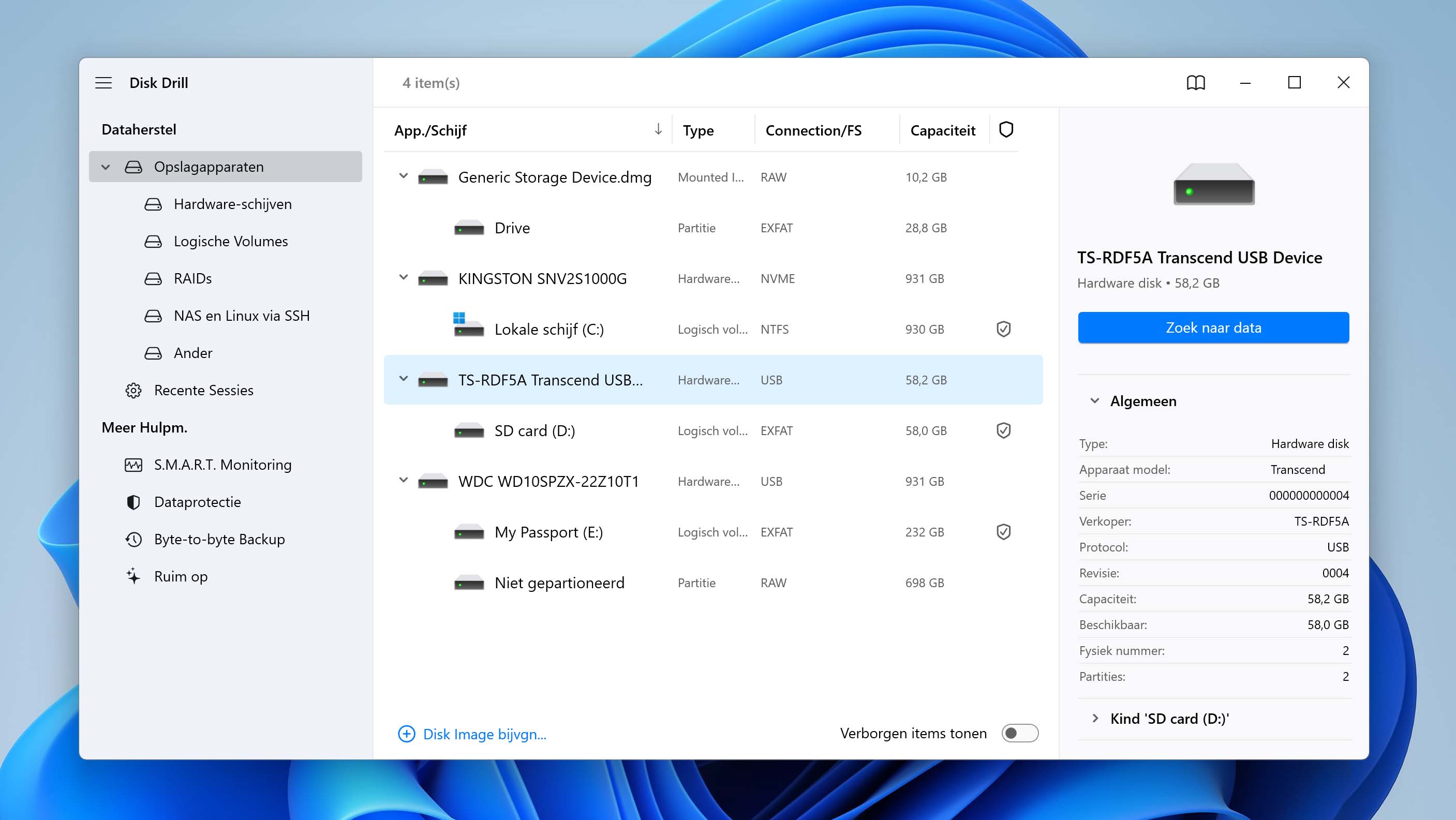Click the shield icon on SD card (D:) row
This screenshot has height=820, width=1456.
coord(1003,430)
